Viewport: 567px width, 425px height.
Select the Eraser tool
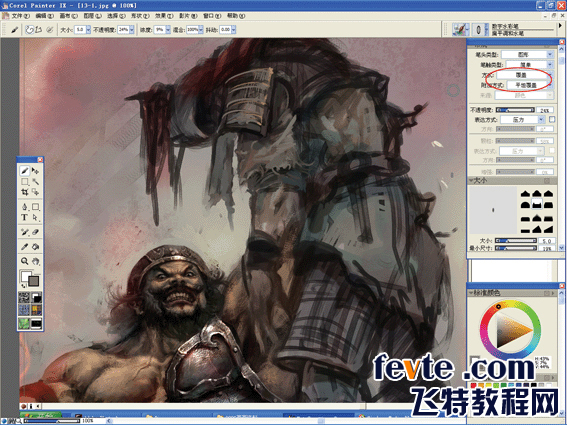coord(35,232)
